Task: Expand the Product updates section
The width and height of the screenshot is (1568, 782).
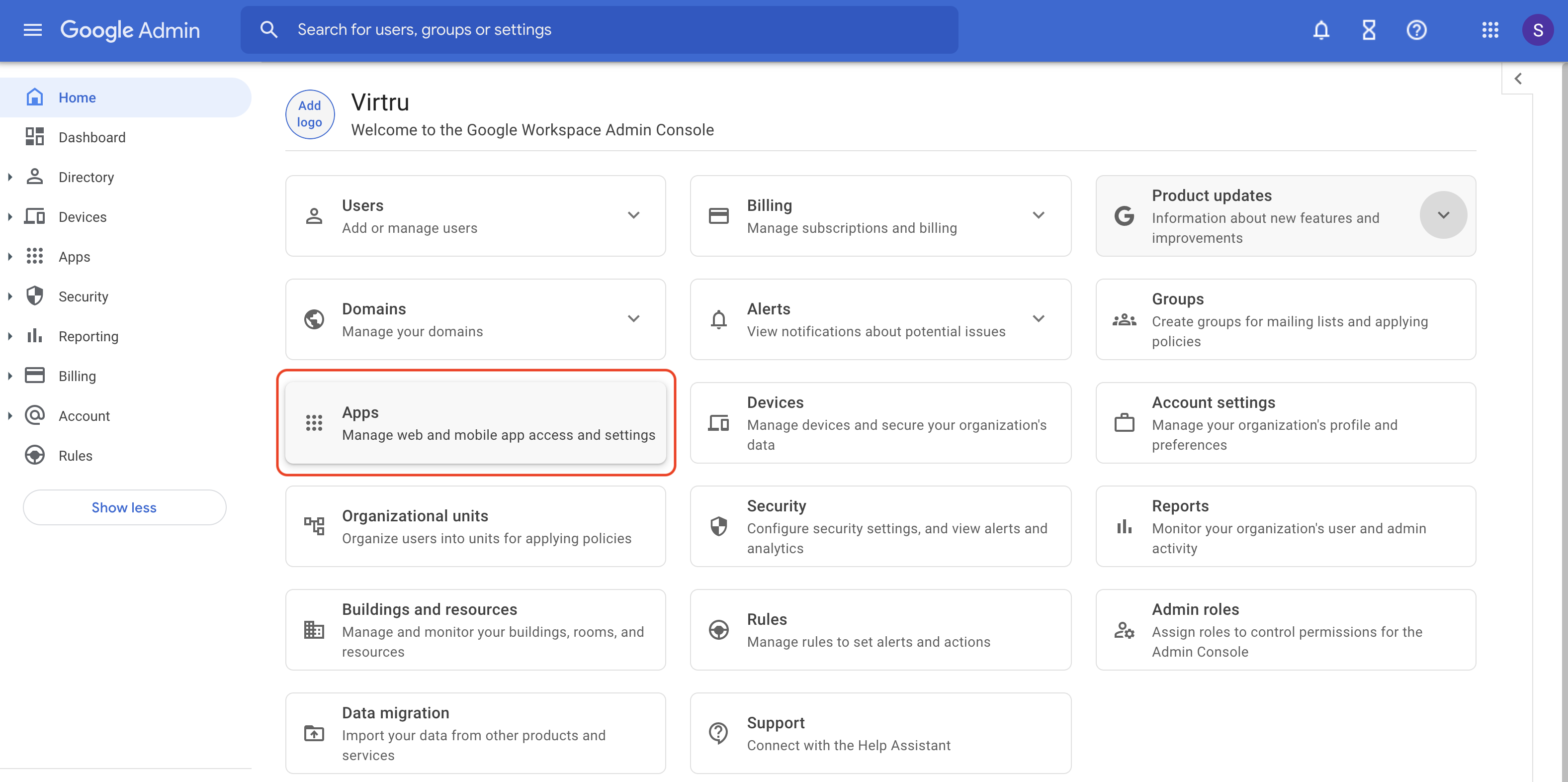Action: [1443, 214]
